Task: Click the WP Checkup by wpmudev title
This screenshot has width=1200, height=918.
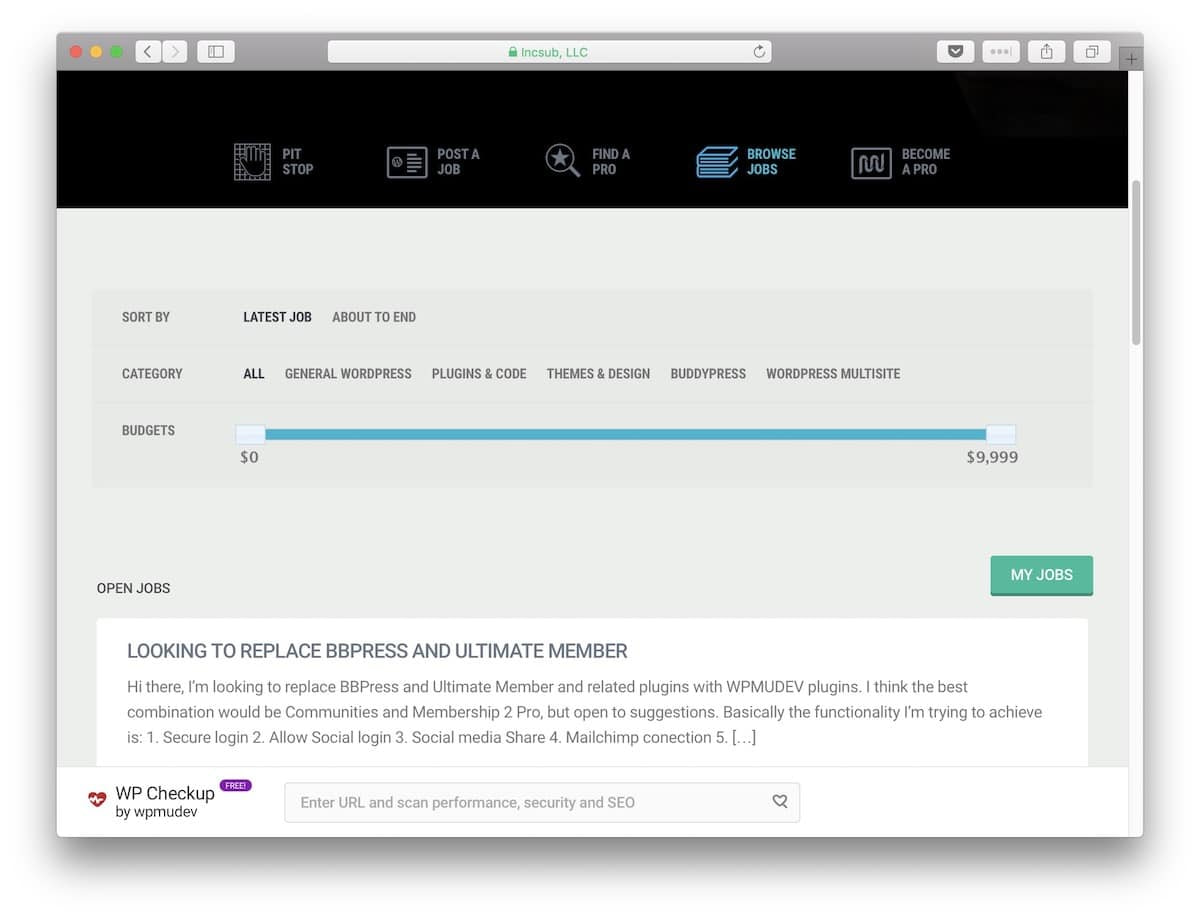Action: point(165,801)
